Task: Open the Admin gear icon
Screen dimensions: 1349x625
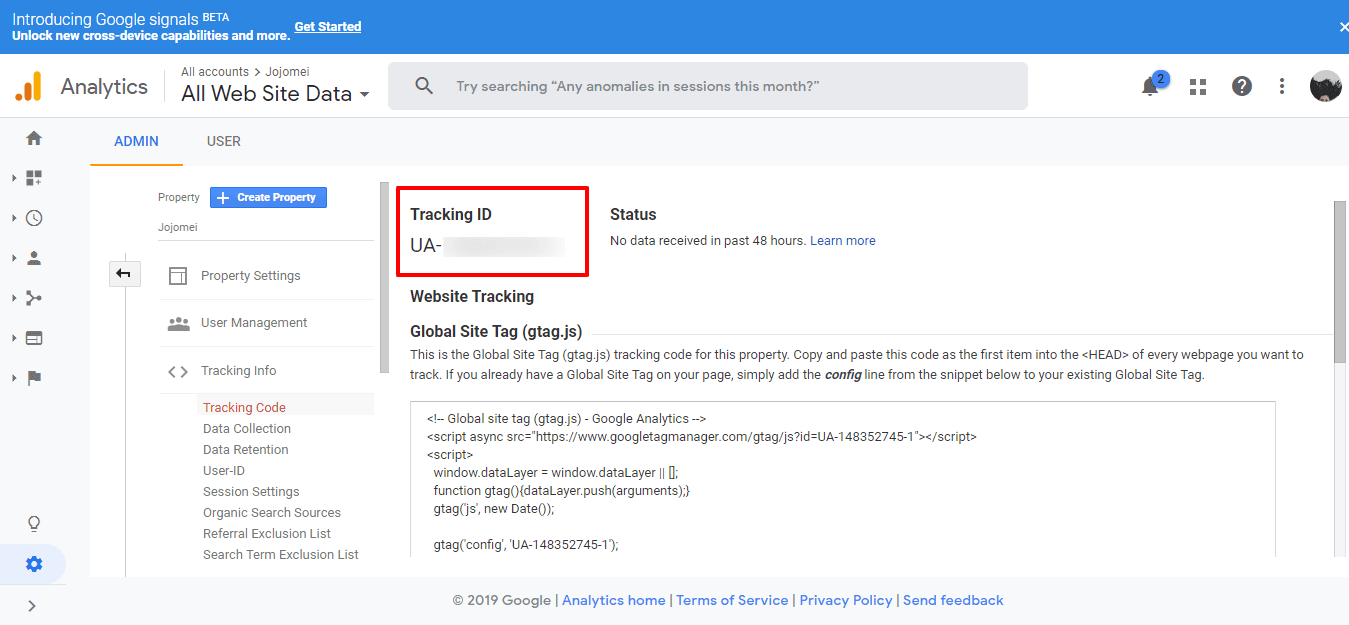Action: coord(34,564)
